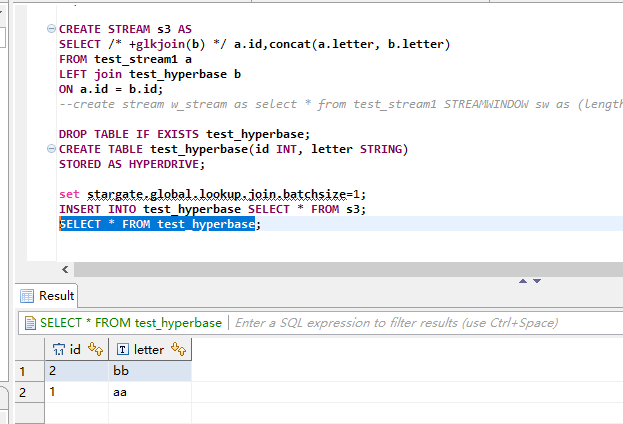This screenshot has height=424, width=623.
Task: Click the maximize-results up arrow on divider
Action: click(x=521, y=281)
